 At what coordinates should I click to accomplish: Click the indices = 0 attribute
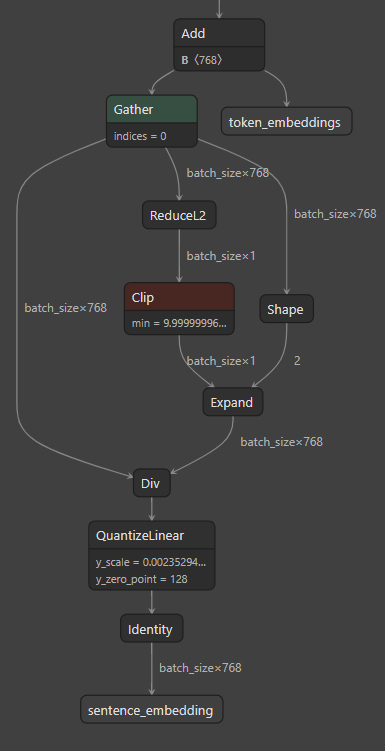[x=140, y=136]
